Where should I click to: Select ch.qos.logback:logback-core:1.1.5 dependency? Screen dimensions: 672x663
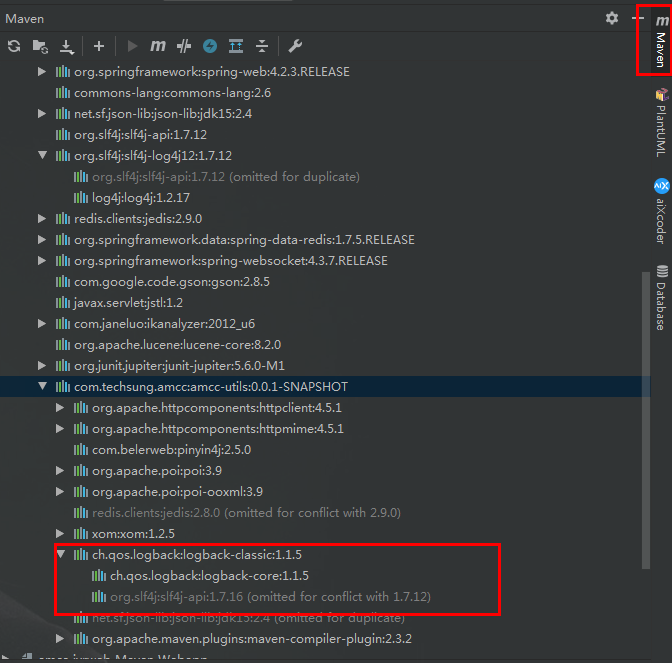point(209,576)
